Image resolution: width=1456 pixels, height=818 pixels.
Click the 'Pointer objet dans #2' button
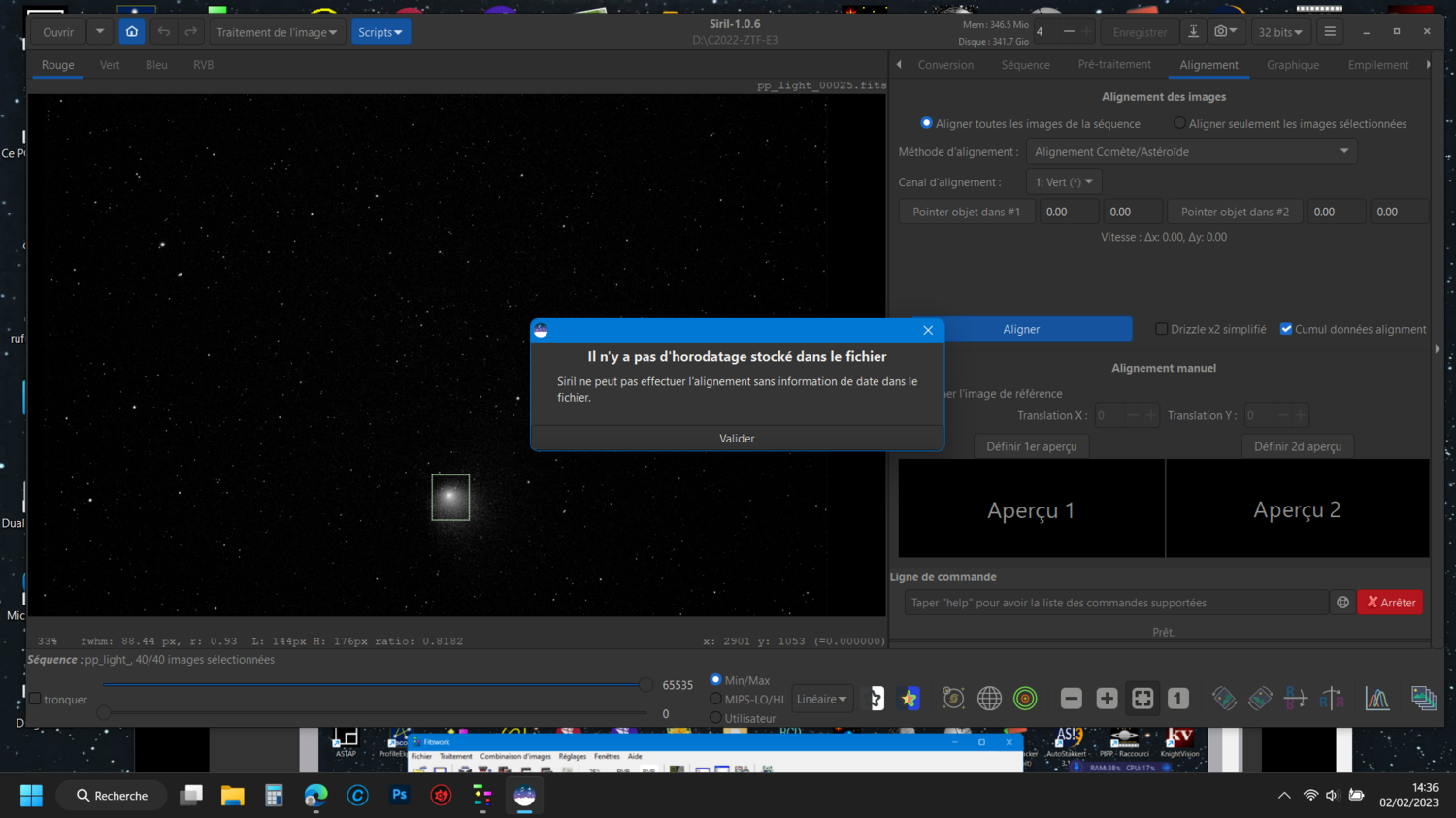[1235, 212]
